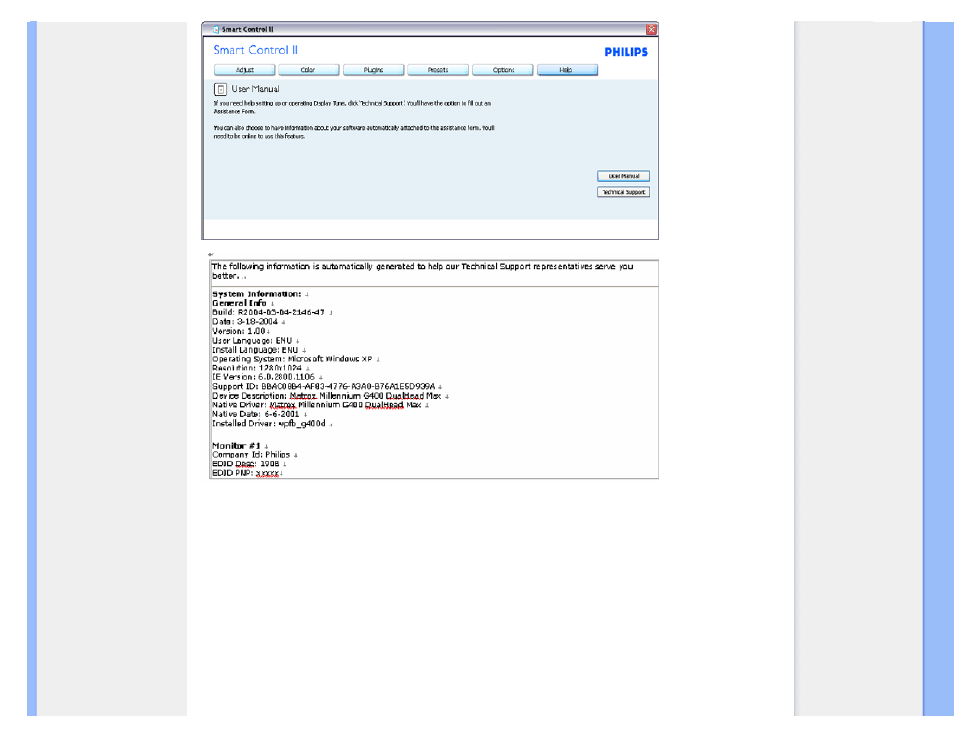Image resolution: width=954 pixels, height=738 pixels.
Task: Select the 'Installed Driver: vpfb_g400d' line
Action: 269,423
